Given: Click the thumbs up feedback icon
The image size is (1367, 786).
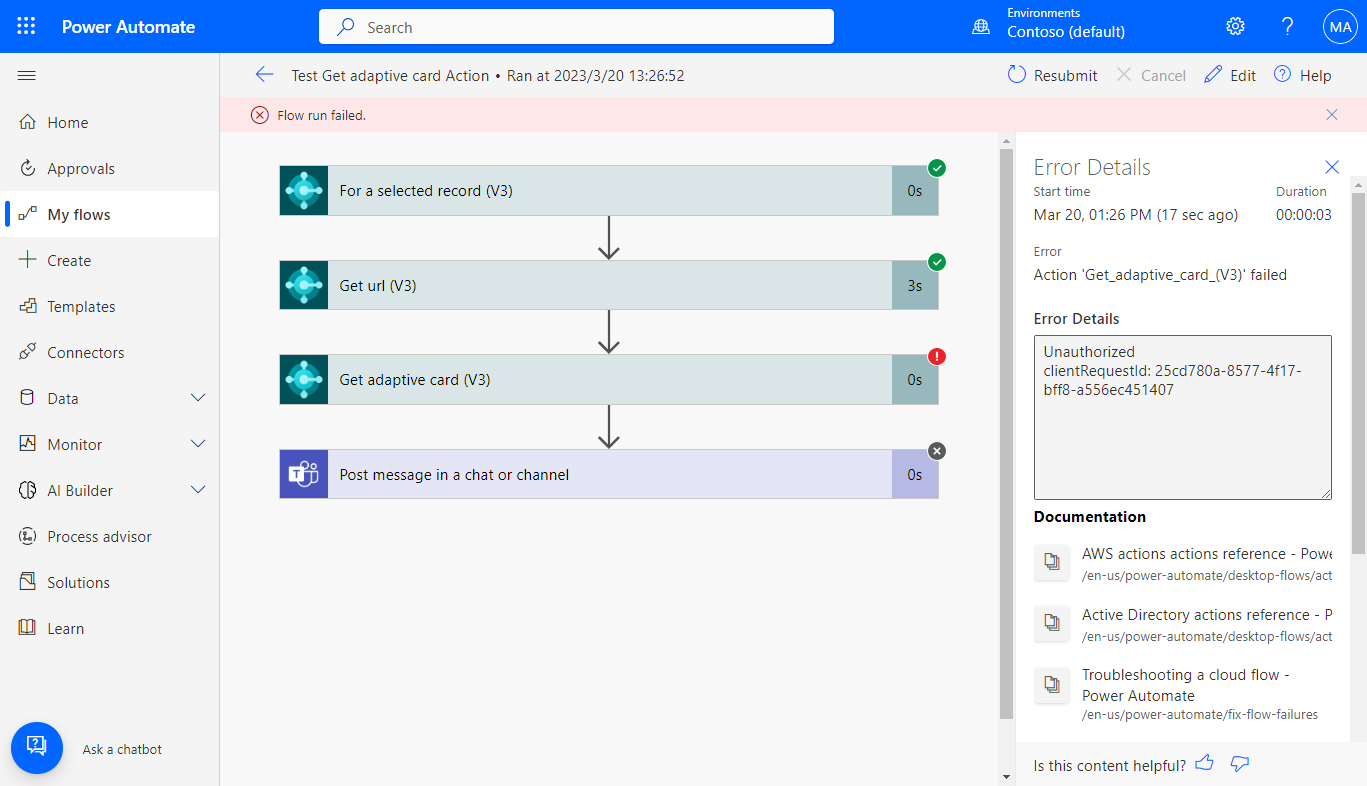Looking at the screenshot, I should 1204,764.
